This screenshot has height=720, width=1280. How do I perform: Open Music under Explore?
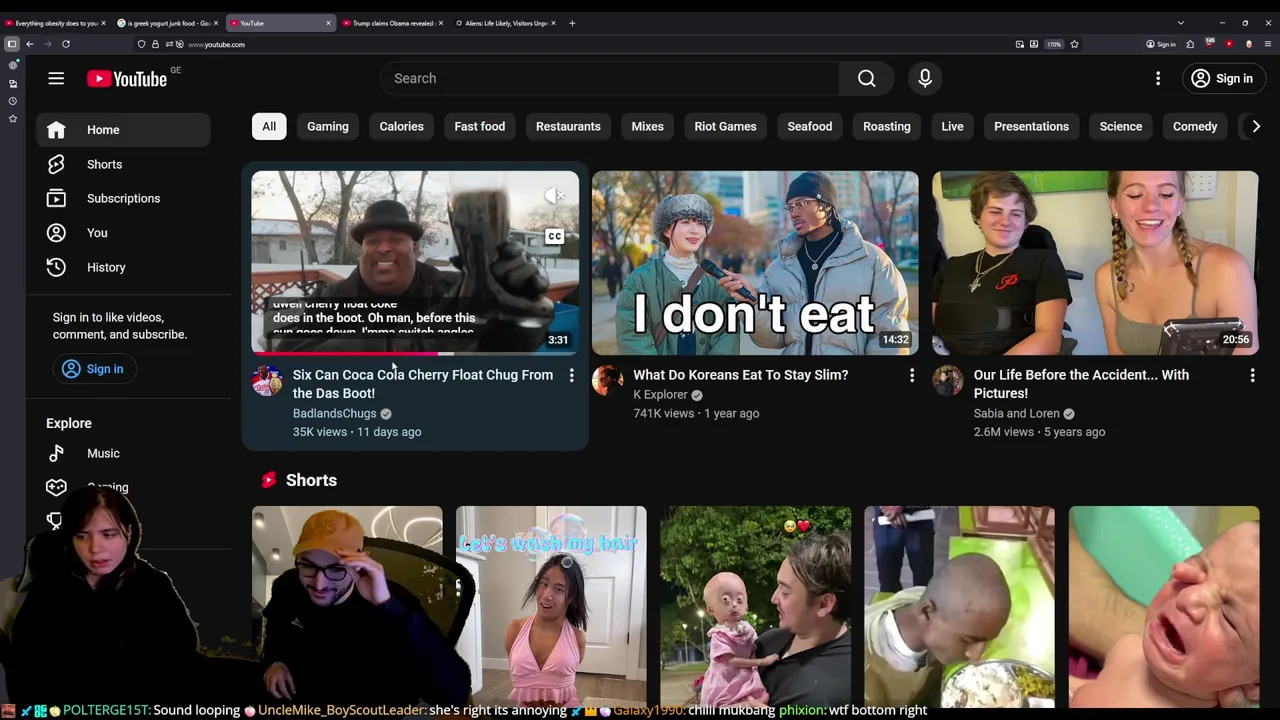(124, 453)
